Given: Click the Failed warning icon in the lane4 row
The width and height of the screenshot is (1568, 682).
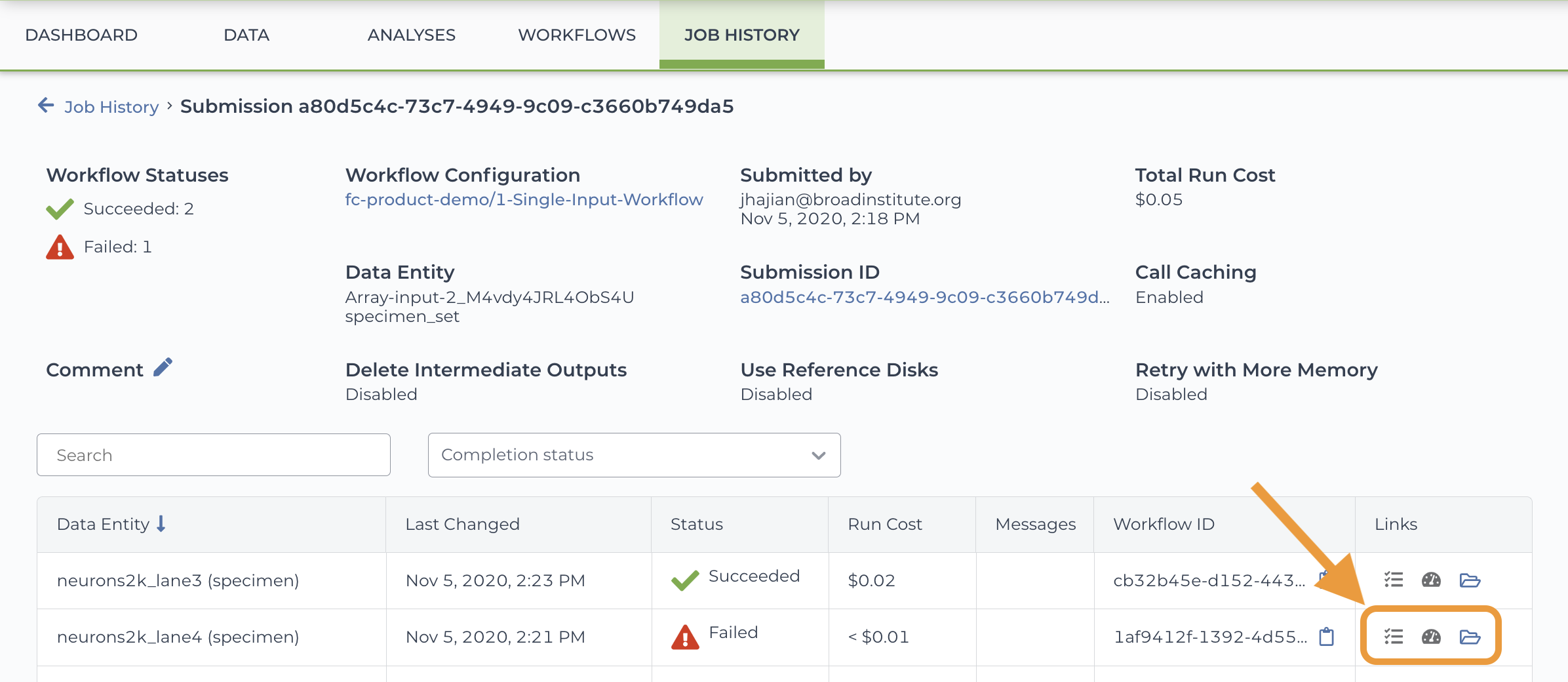Looking at the screenshot, I should pos(685,637).
